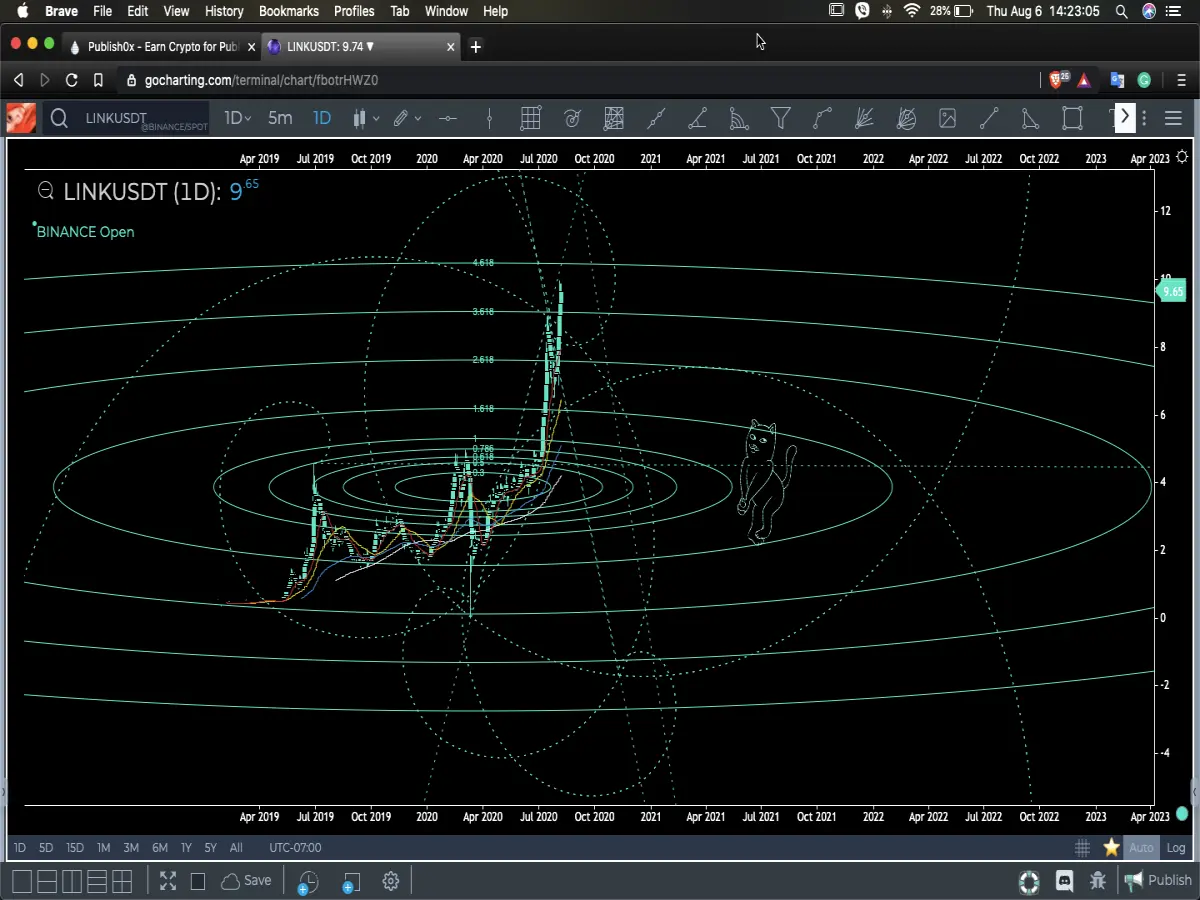
Task: Click the fullscreen expand icon
Action: tap(168, 881)
